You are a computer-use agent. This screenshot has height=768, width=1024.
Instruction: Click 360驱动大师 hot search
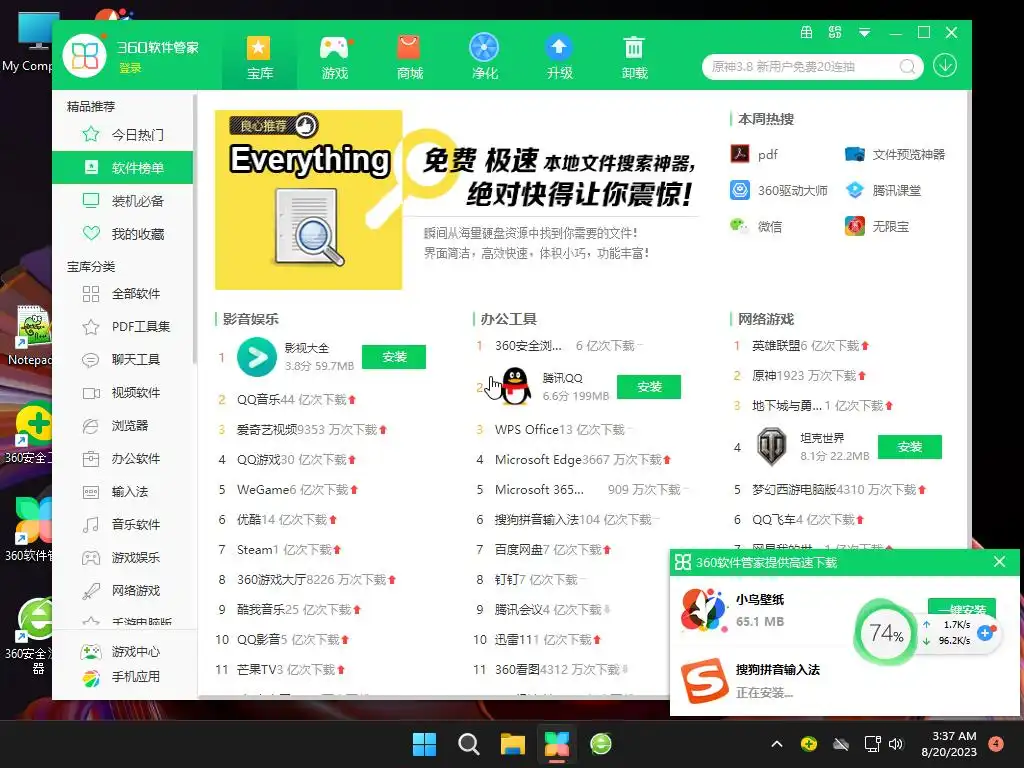[778, 190]
